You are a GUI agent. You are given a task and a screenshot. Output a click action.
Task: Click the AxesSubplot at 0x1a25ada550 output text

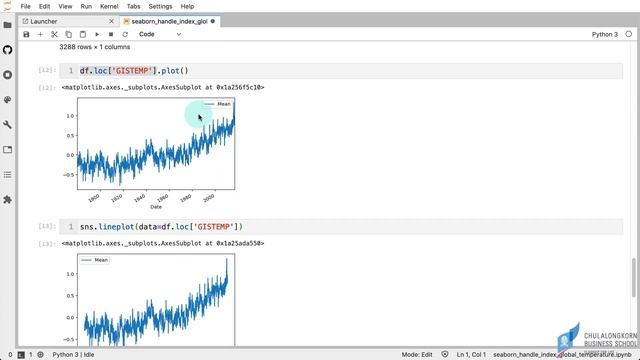[163, 243]
